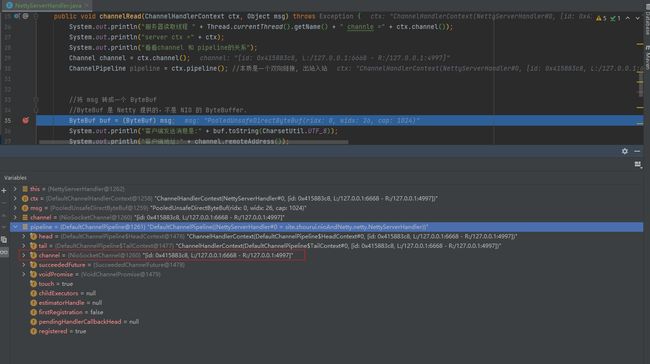The image size is (650, 364).
Task: Collapse the channelRead method fold marker
Action: tap(36, 17)
